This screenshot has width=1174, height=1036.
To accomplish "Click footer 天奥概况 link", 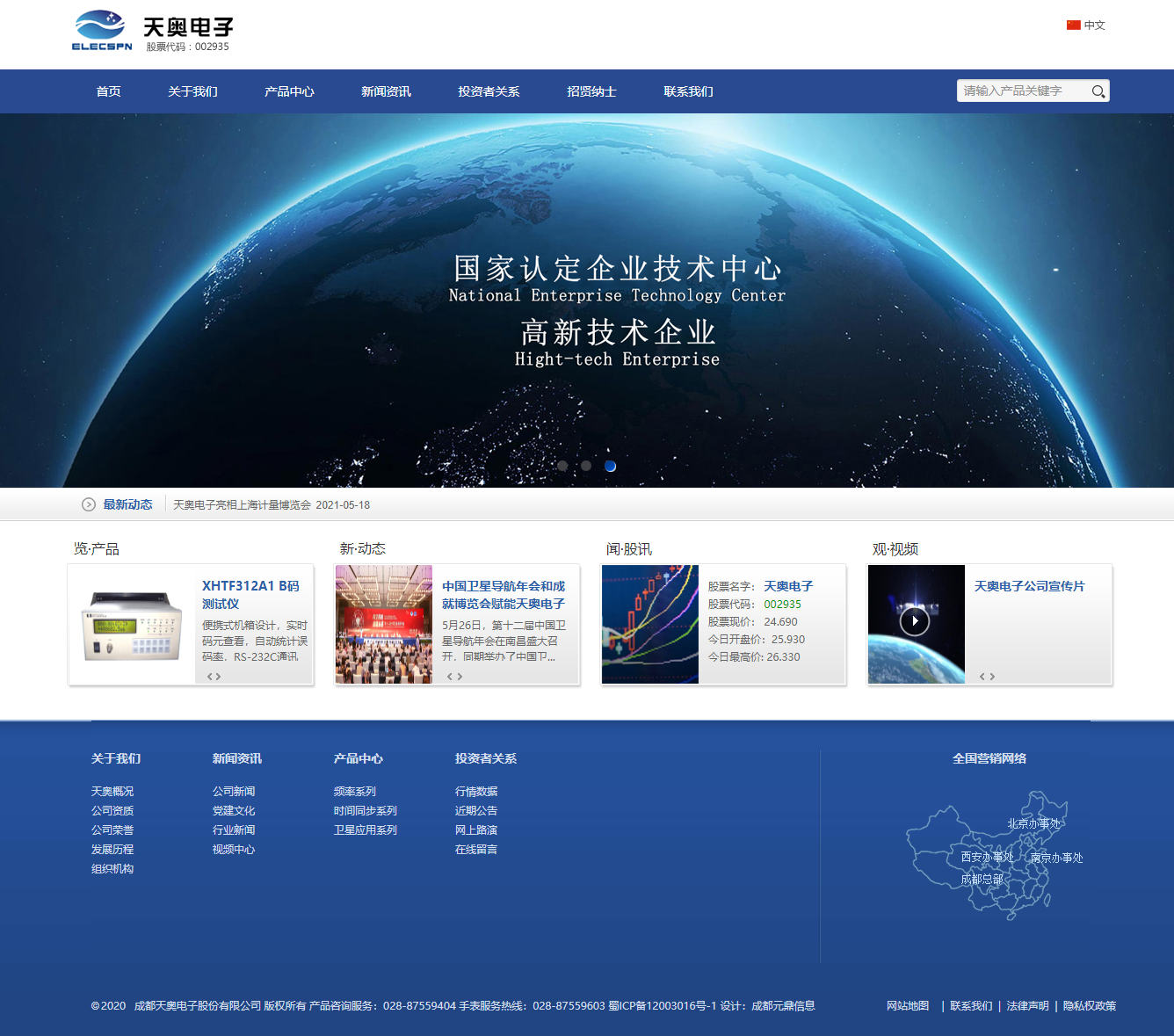I will 112,792.
